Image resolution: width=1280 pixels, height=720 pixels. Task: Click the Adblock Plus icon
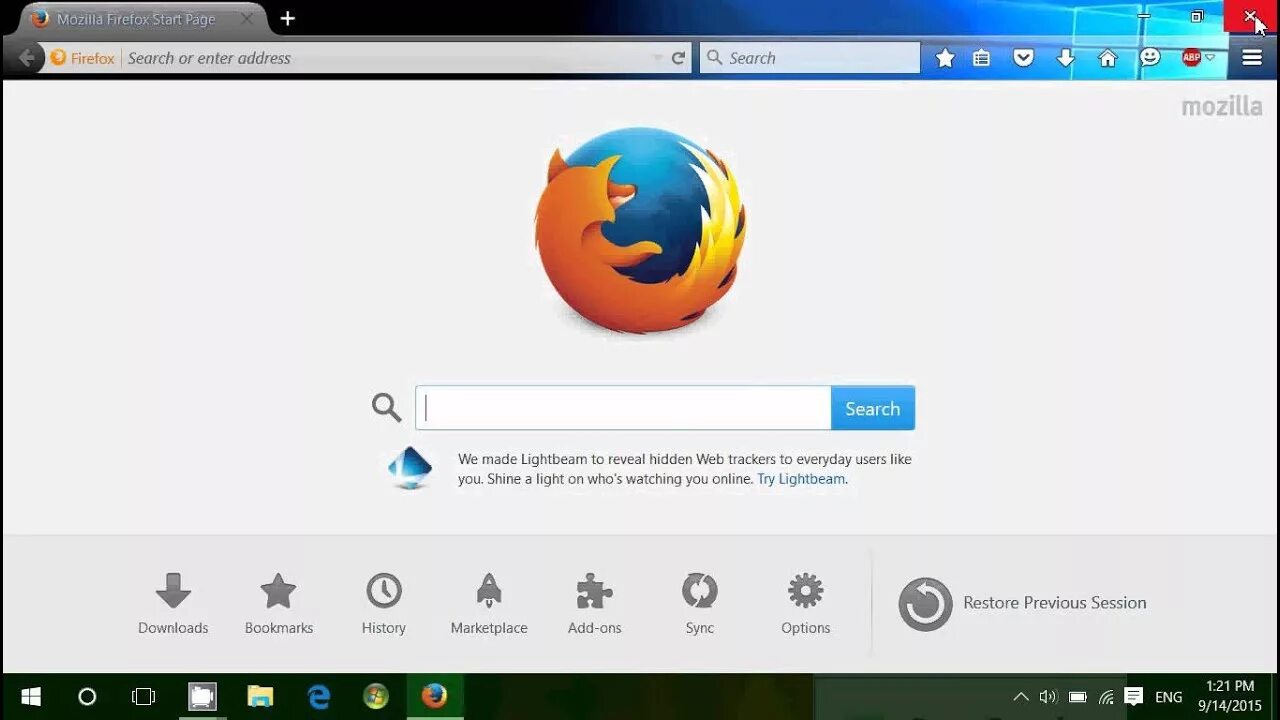1191,58
